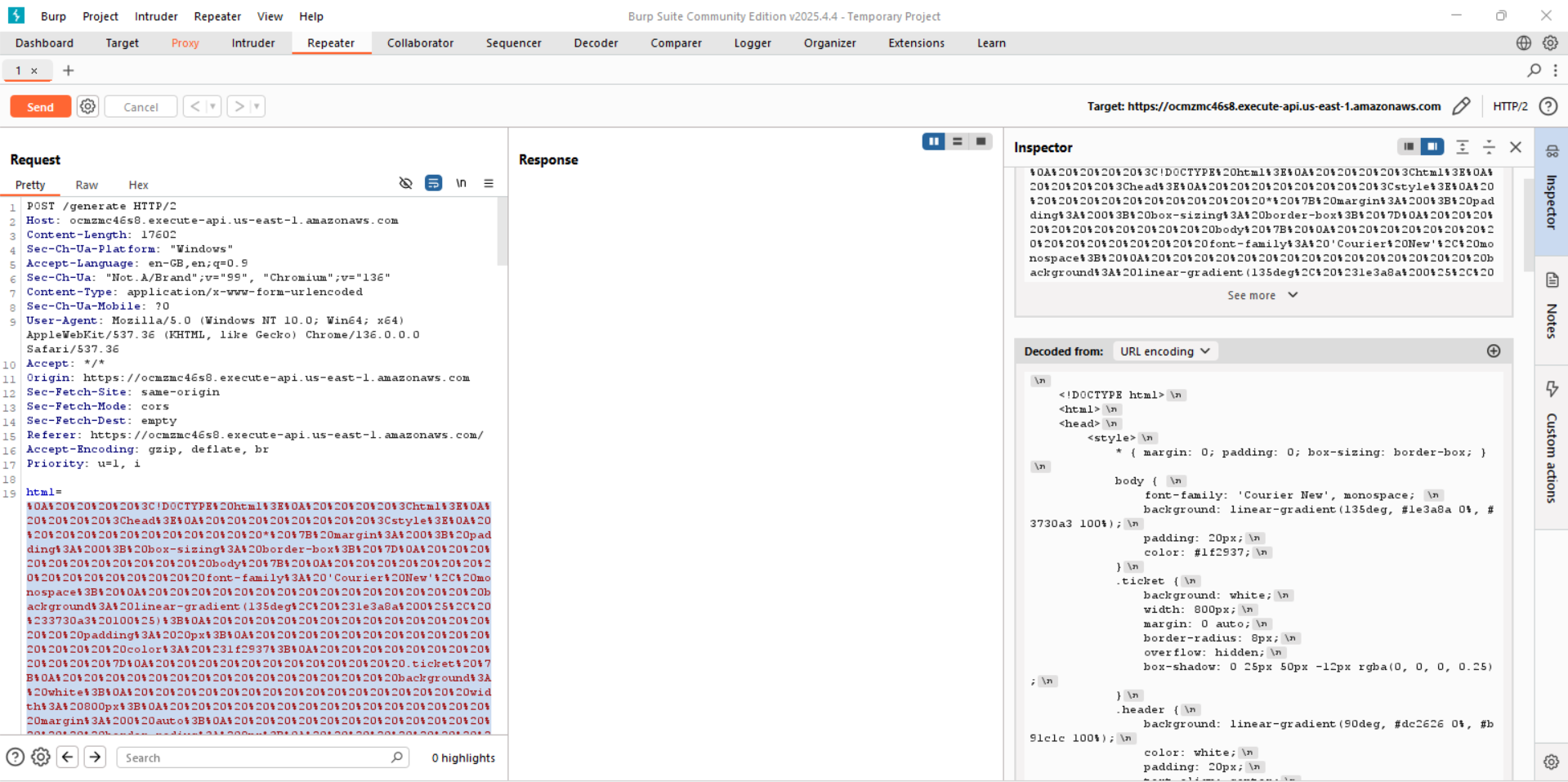
Task: Go to next search match arrow
Action: tap(95, 757)
